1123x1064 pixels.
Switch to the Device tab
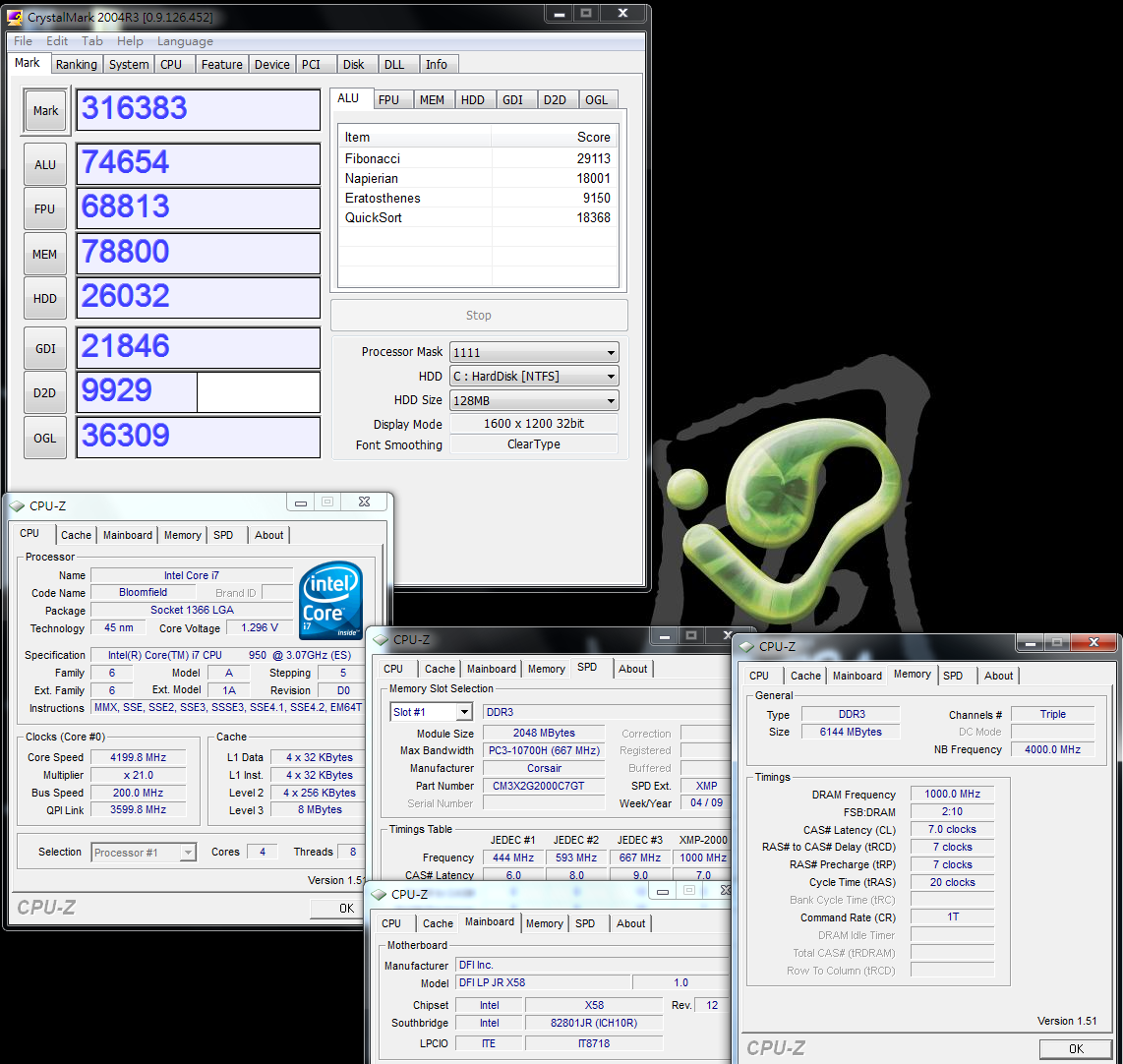272,65
